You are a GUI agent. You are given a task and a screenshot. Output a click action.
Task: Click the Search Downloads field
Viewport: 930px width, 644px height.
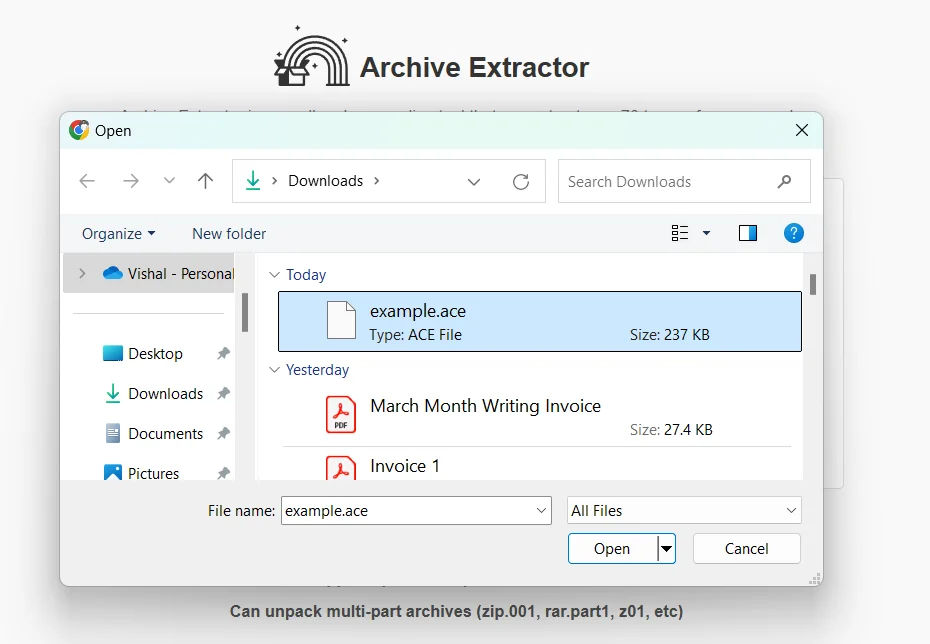(684, 181)
